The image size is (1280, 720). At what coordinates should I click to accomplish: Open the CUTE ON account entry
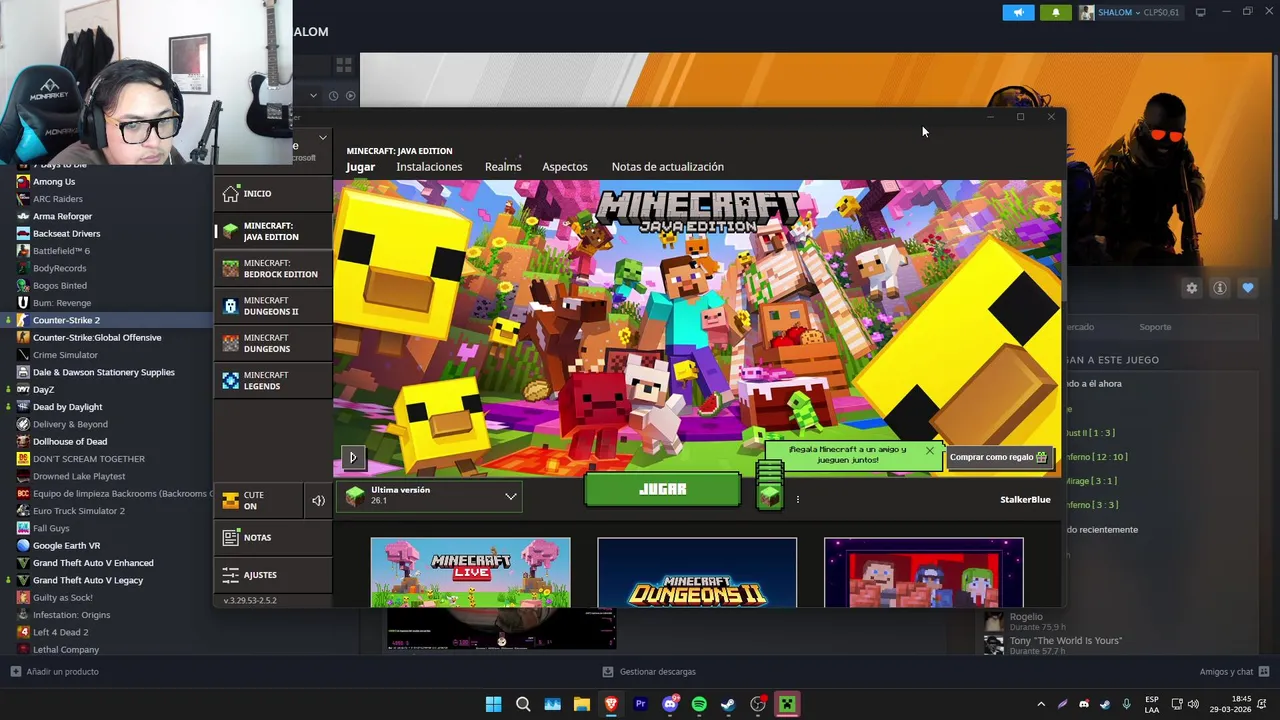(x=258, y=500)
